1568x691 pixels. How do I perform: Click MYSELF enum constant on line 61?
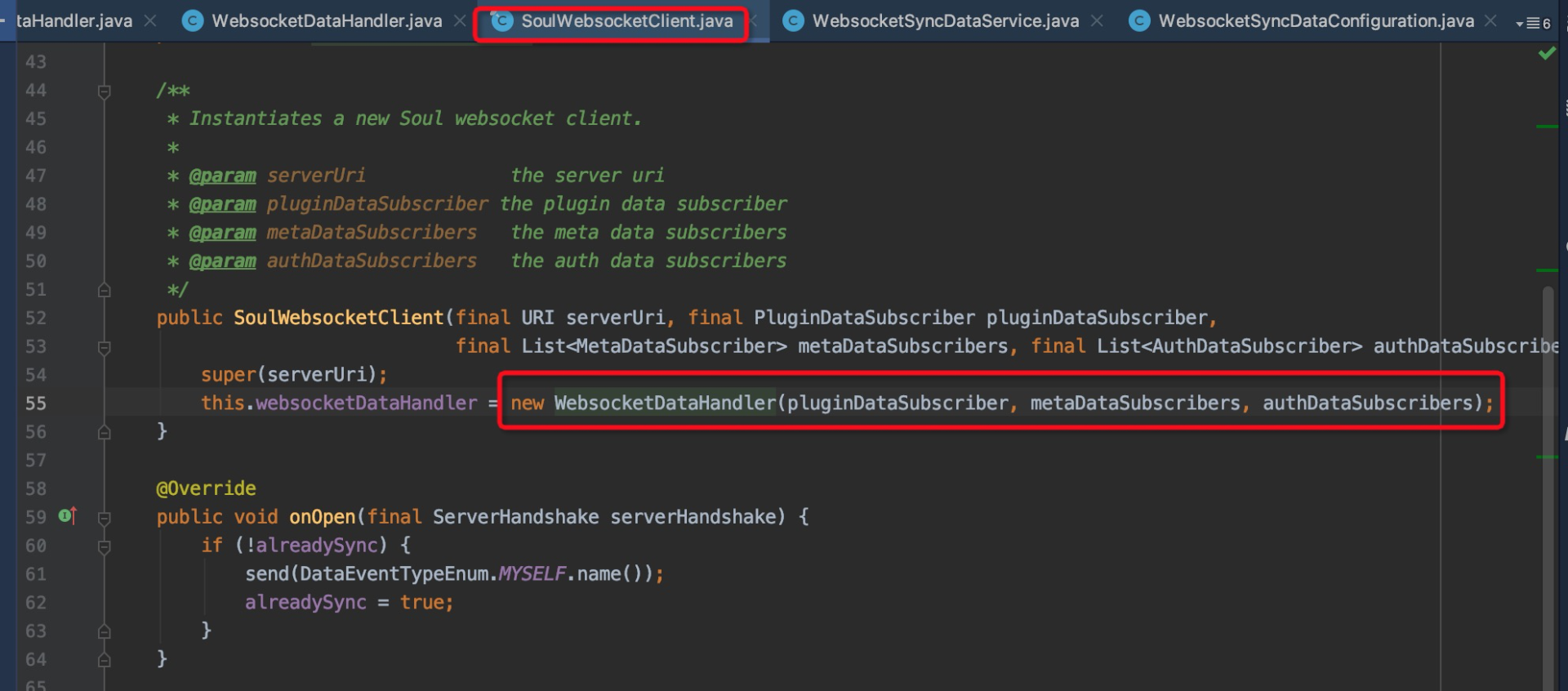click(532, 574)
